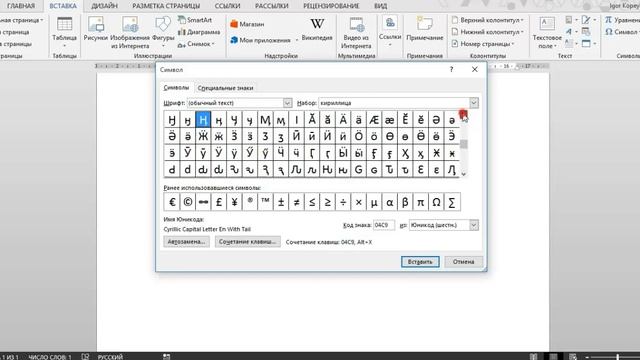
Task: Click the Вставить insert button
Action: pos(420,262)
